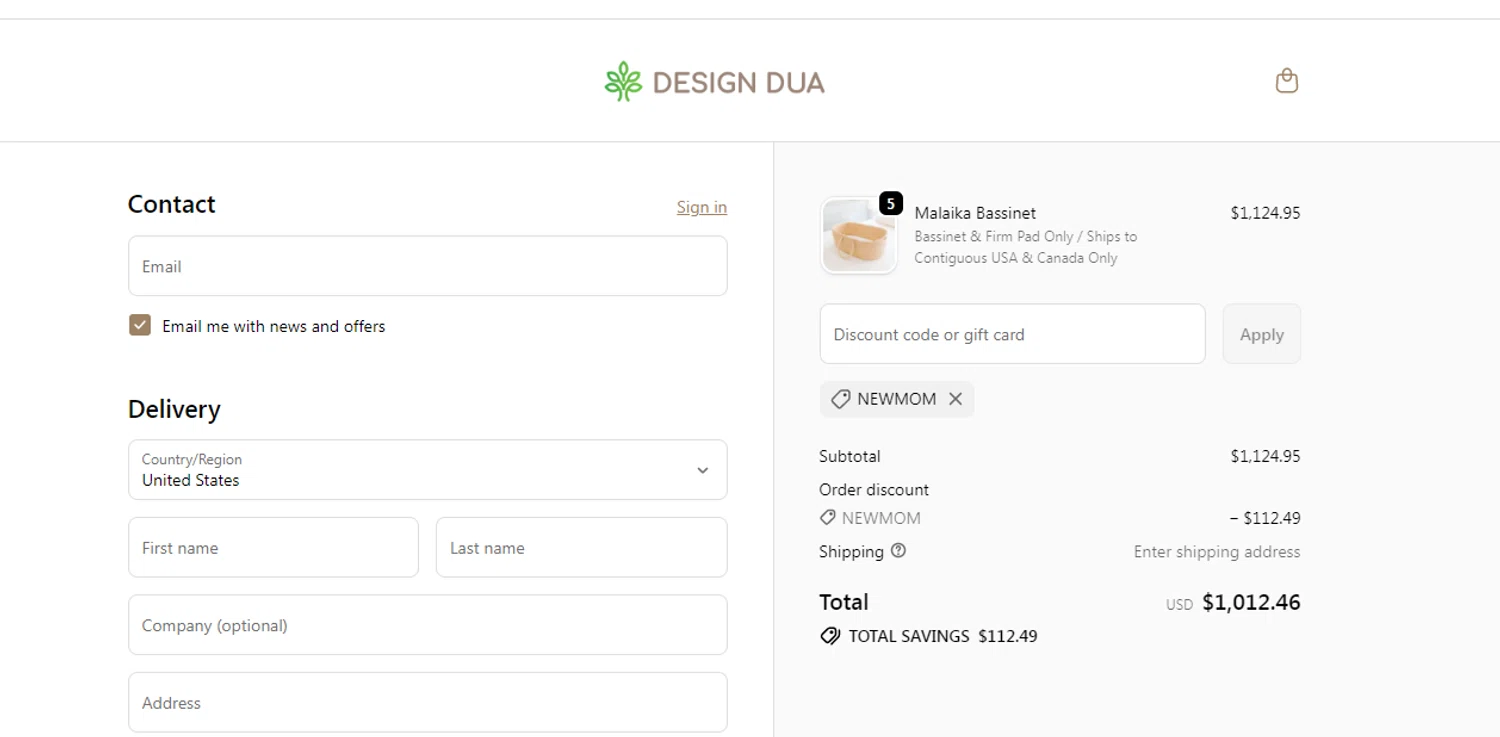
Task: Click the tag icon in NEWMOM chip
Action: 841,399
